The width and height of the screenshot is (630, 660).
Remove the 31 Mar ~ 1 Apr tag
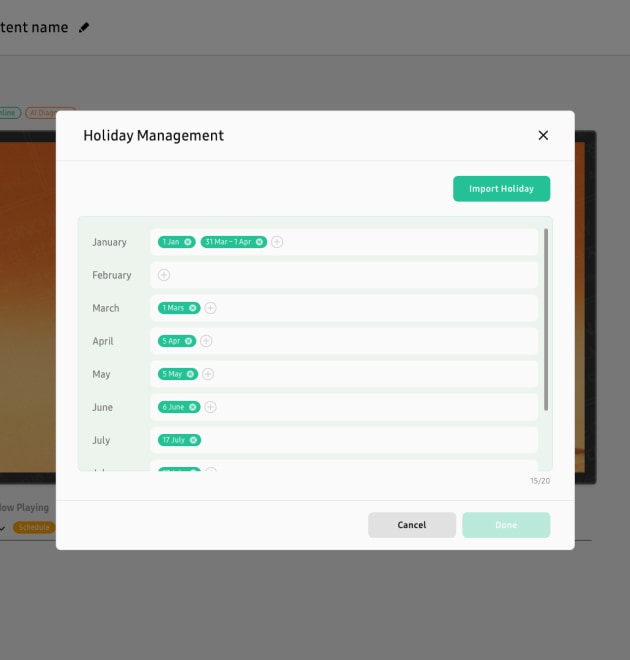click(x=259, y=242)
